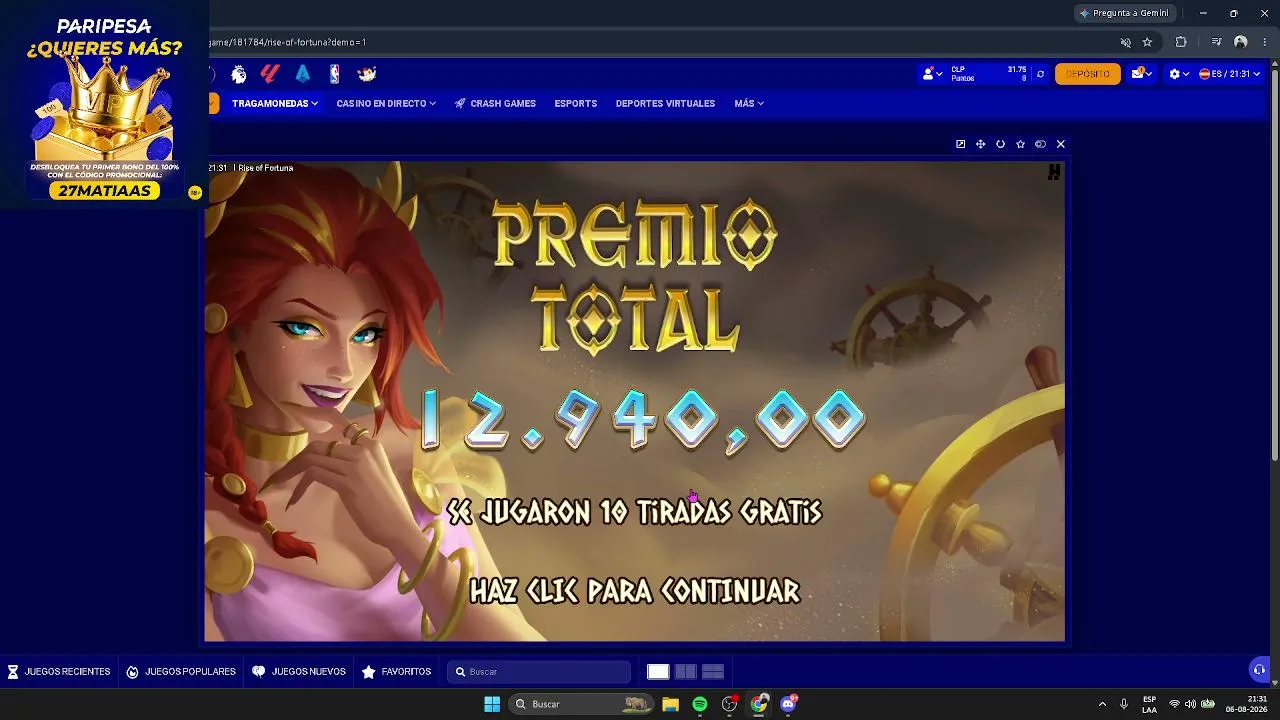This screenshot has height=720, width=1280.
Task: Bookmark this page with the star
Action: point(1147,42)
